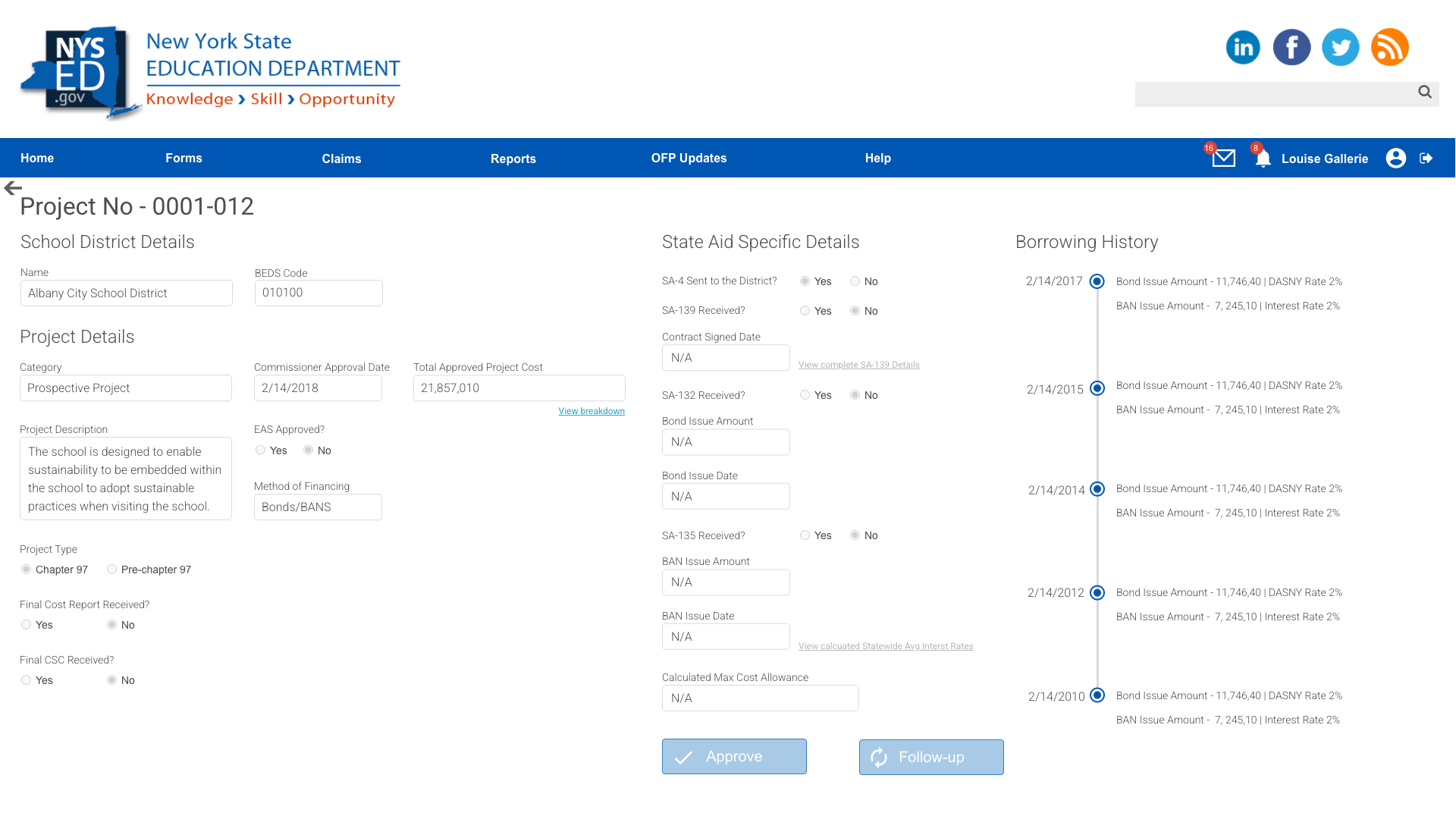Open the Twitter social icon
Image resolution: width=1456 pixels, height=819 pixels.
point(1340,48)
